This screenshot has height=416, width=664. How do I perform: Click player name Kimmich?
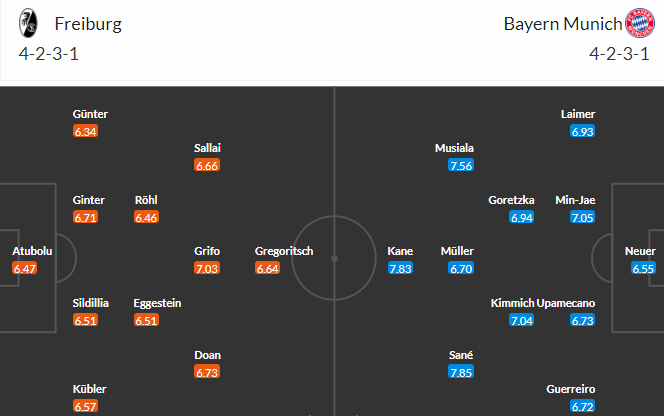point(512,303)
